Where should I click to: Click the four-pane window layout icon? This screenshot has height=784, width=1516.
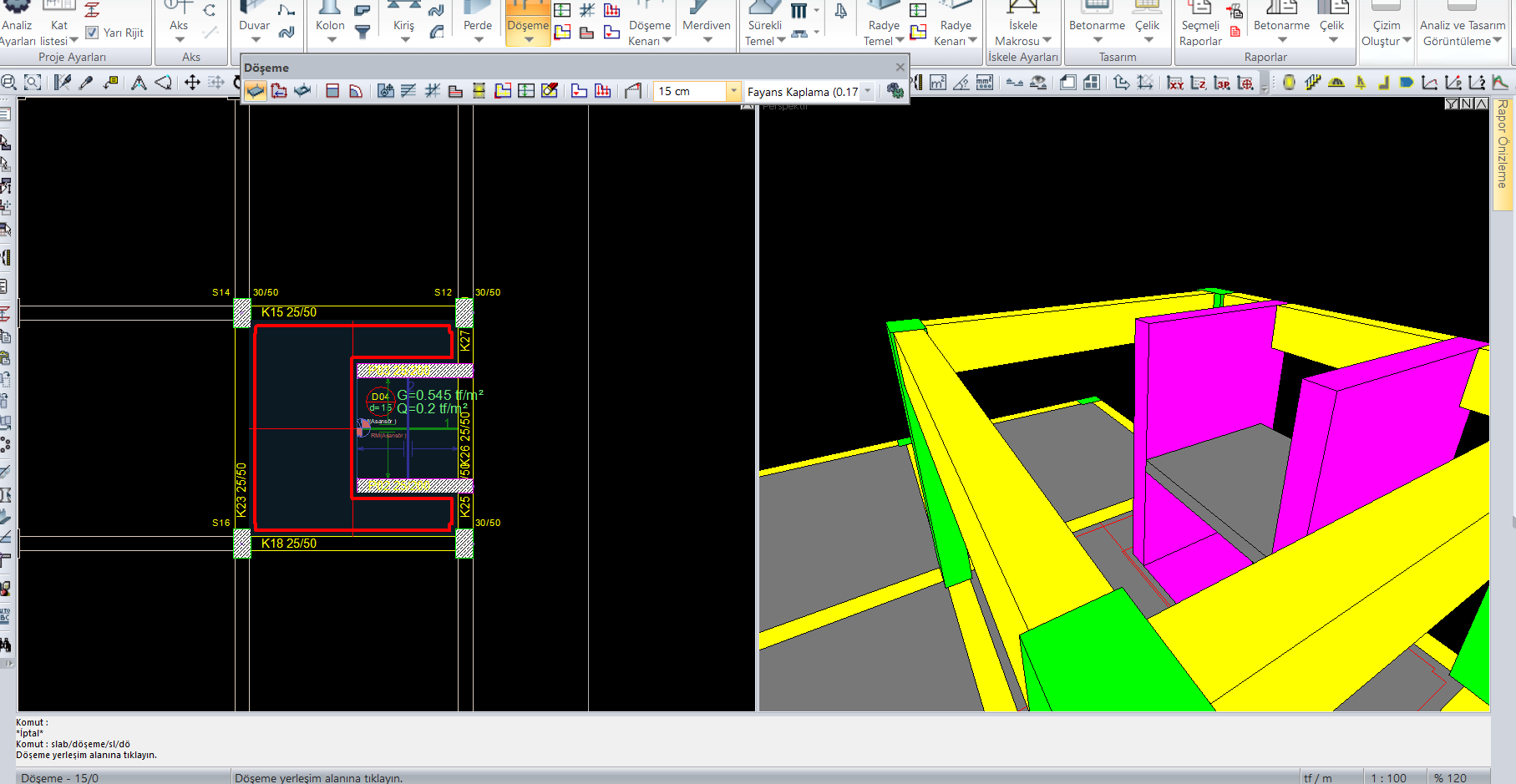tap(1092, 82)
